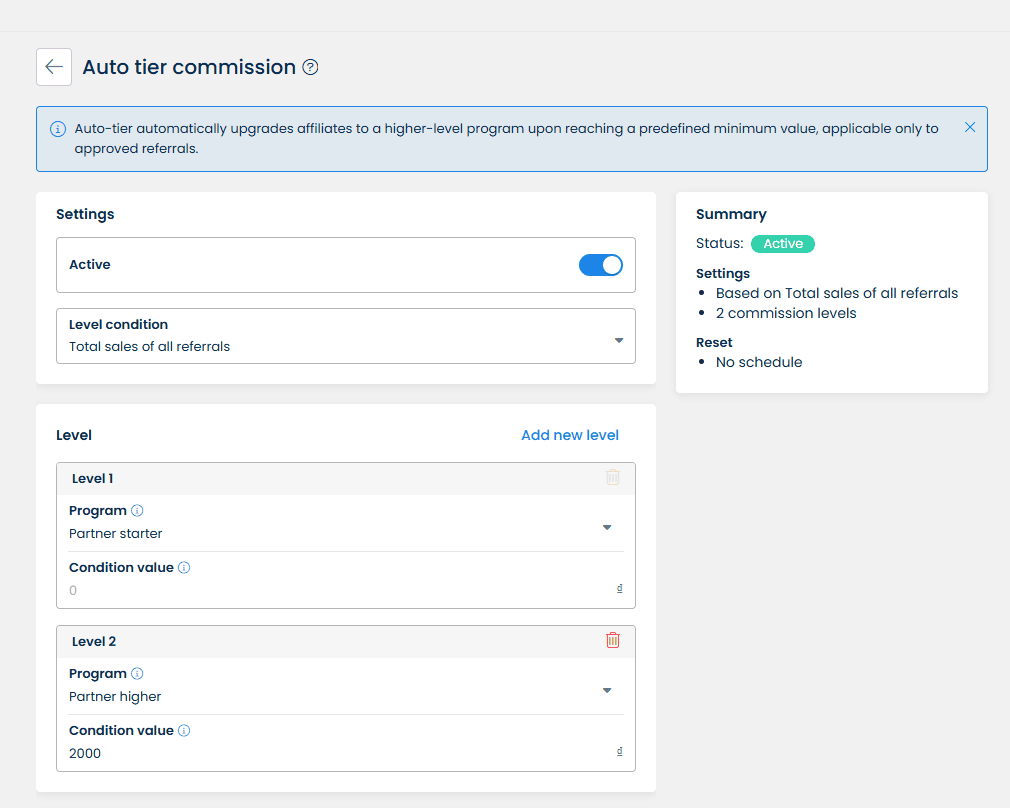This screenshot has width=1010, height=808.
Task: Open the Level condition dropdown
Action: 345,336
